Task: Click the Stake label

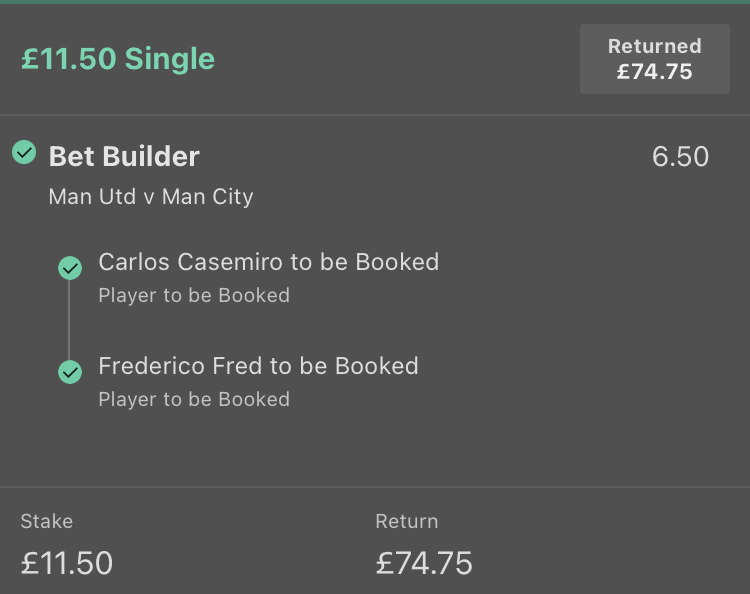Action: (46, 521)
